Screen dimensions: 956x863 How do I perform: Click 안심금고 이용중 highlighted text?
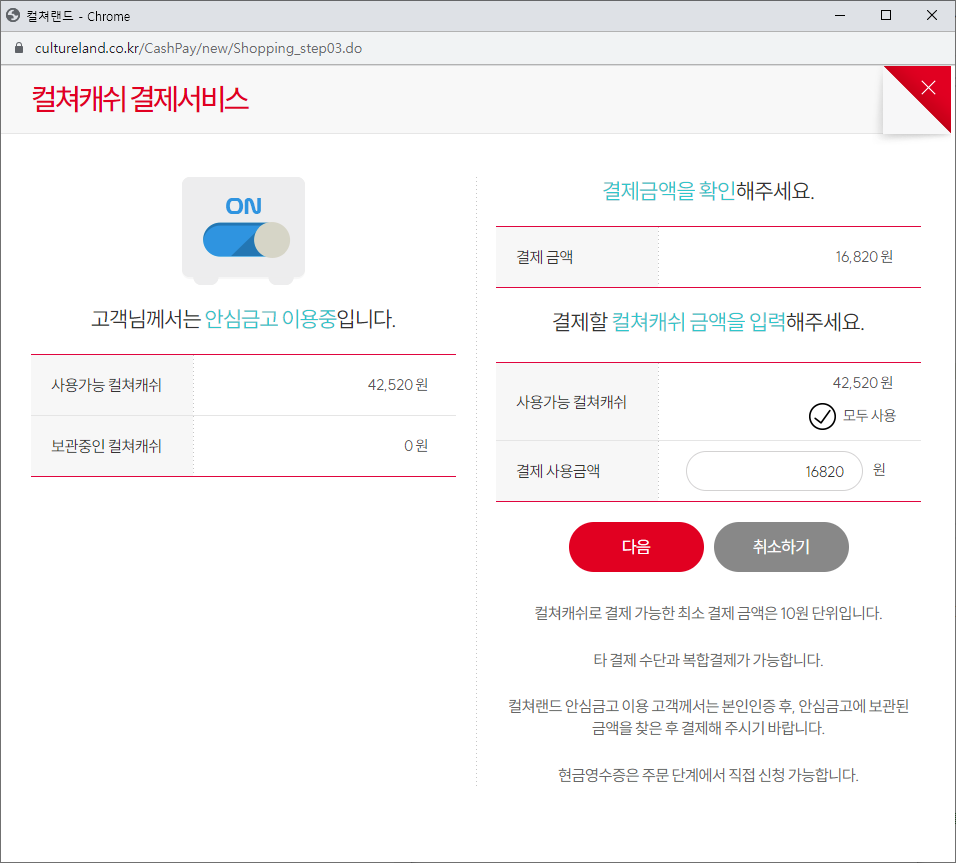click(x=271, y=319)
